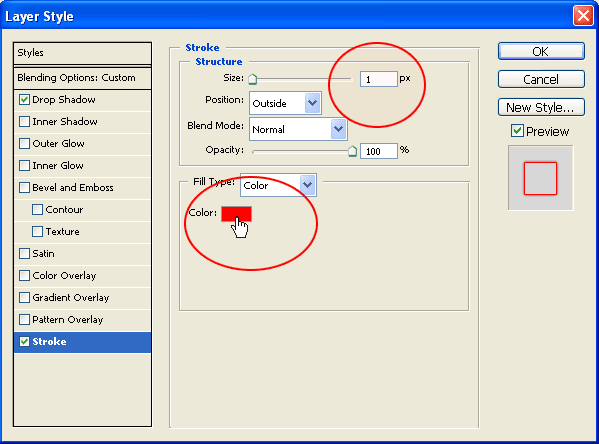This screenshot has width=599, height=444.
Task: Enable the Inner Shadow checkbox
Action: 24,122
